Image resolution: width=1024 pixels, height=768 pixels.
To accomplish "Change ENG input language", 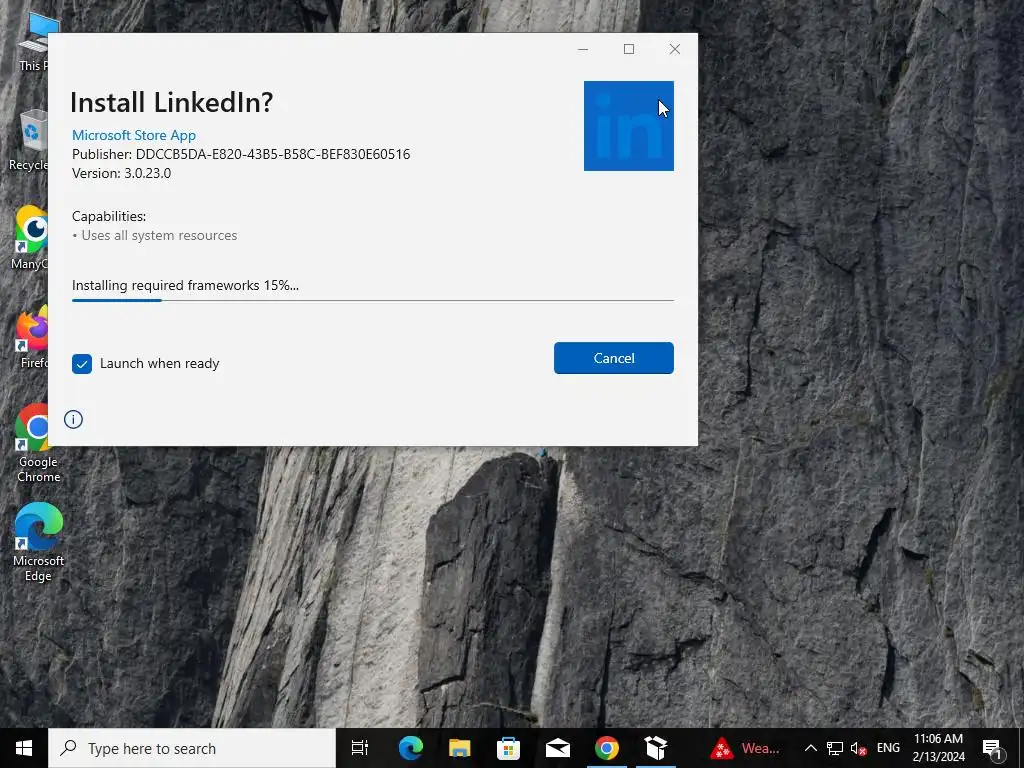I will 888,748.
